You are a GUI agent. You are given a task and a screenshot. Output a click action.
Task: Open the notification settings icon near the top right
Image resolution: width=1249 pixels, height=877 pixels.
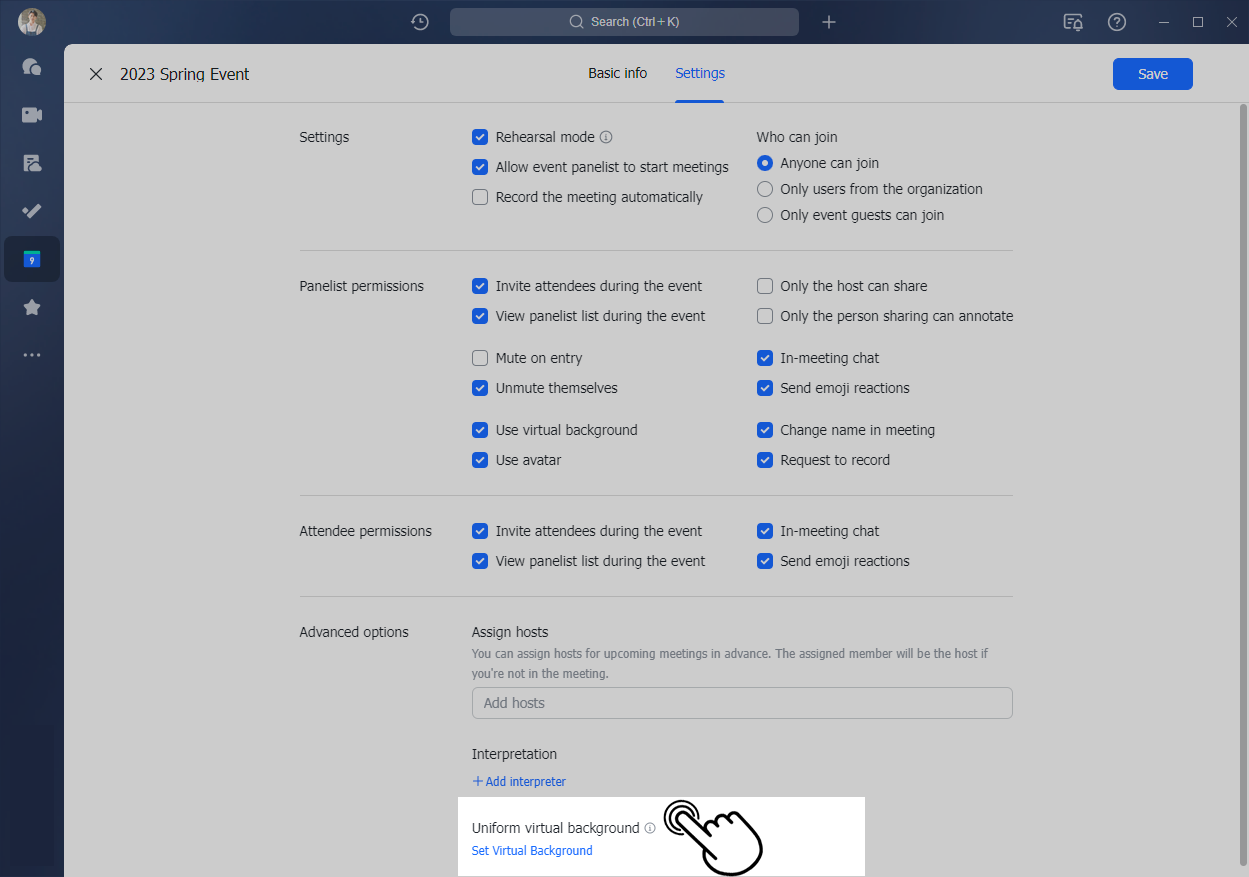(x=1072, y=21)
